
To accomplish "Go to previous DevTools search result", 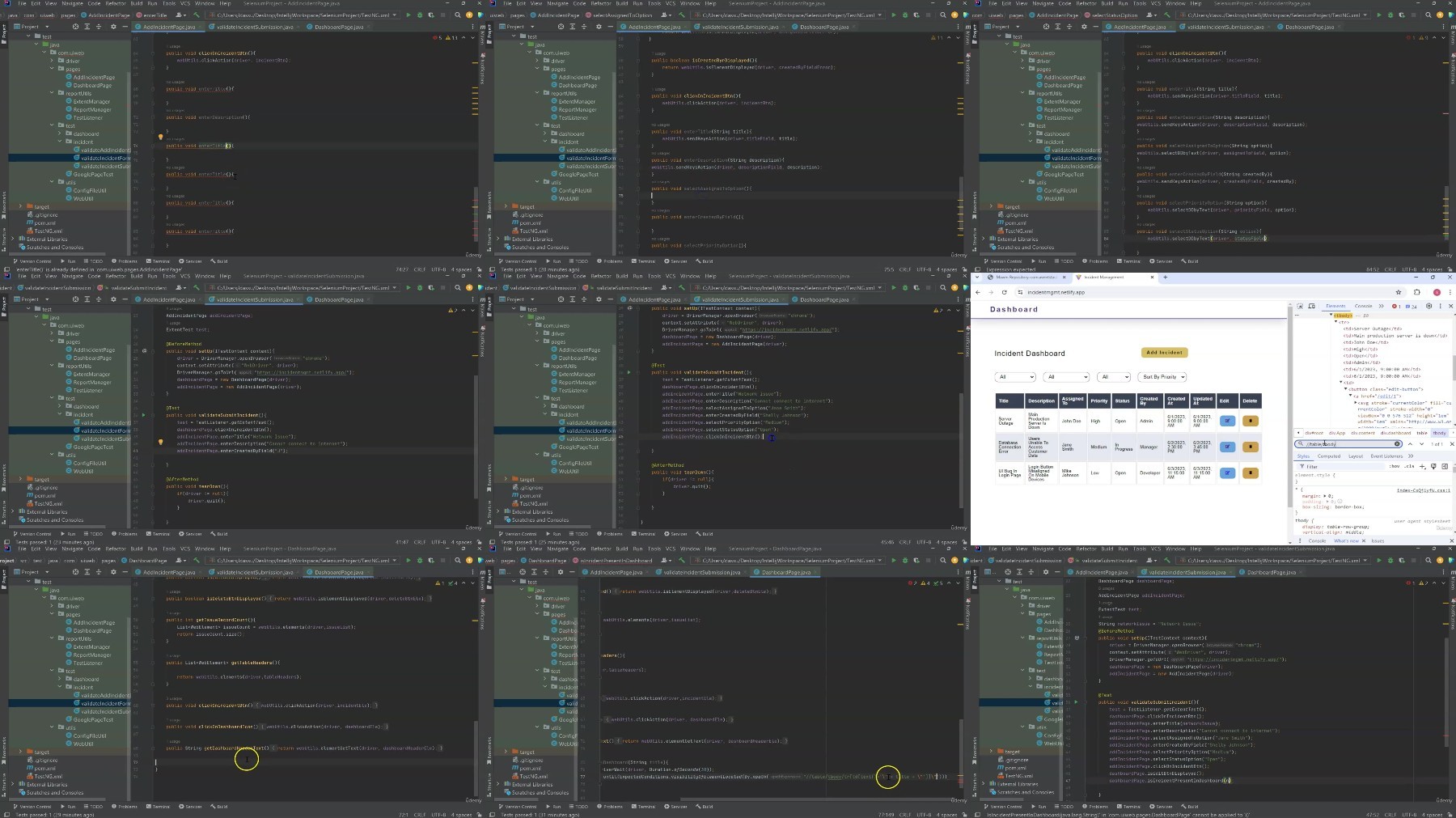I will coord(1410,444).
